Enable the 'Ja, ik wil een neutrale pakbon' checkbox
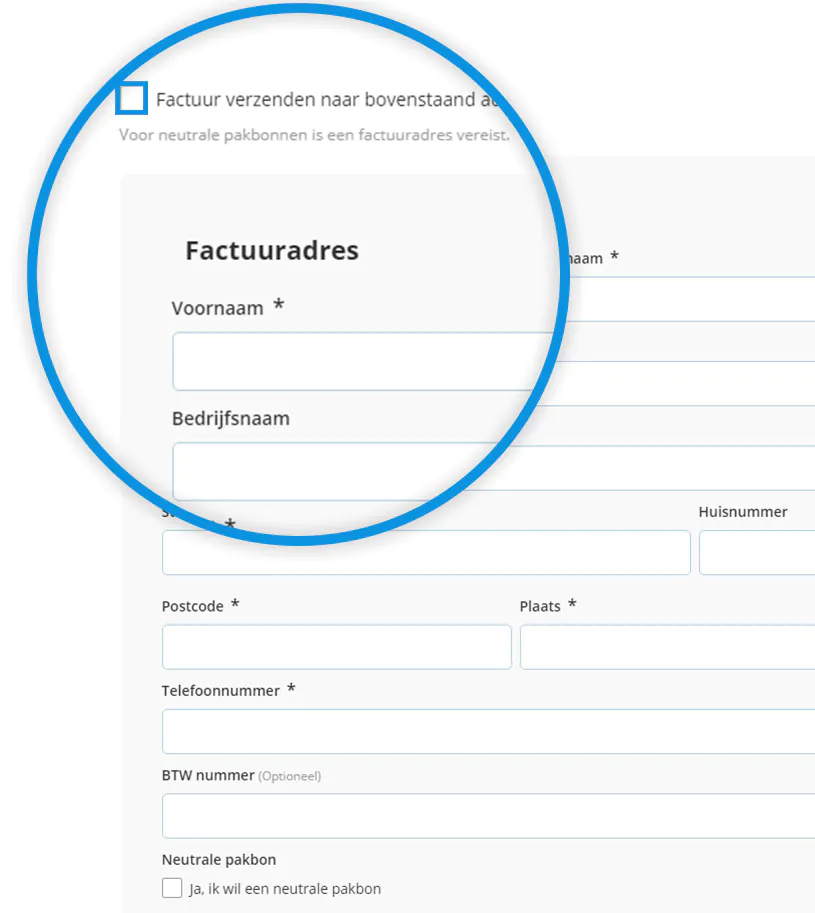The width and height of the screenshot is (815, 913). pyautogui.click(x=172, y=888)
